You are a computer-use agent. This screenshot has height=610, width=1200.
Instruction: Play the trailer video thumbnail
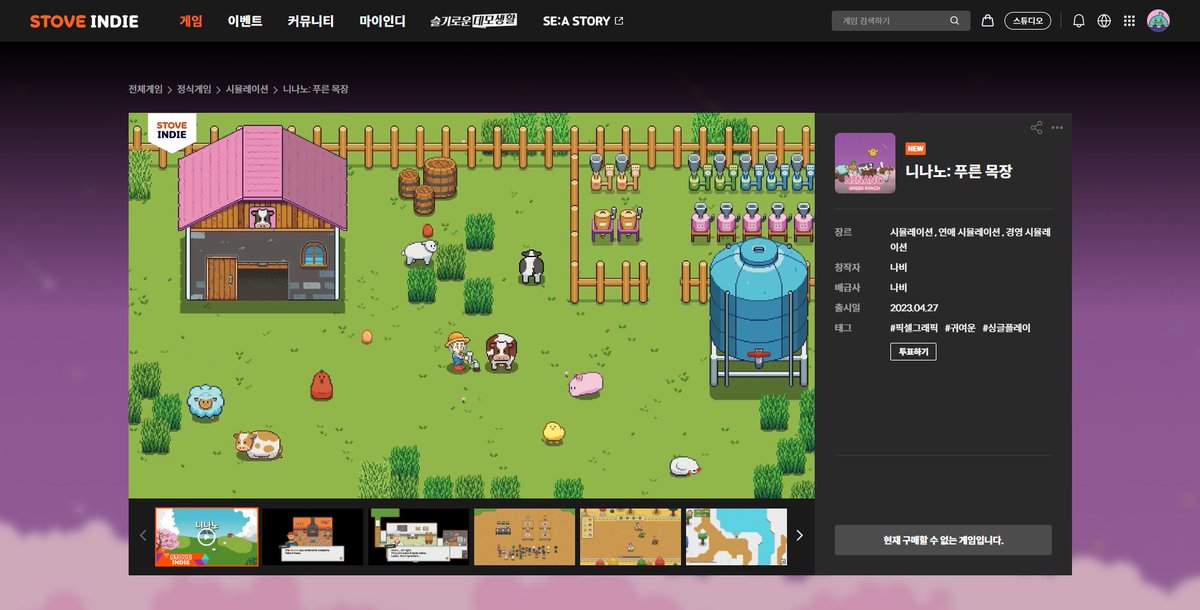pos(207,537)
